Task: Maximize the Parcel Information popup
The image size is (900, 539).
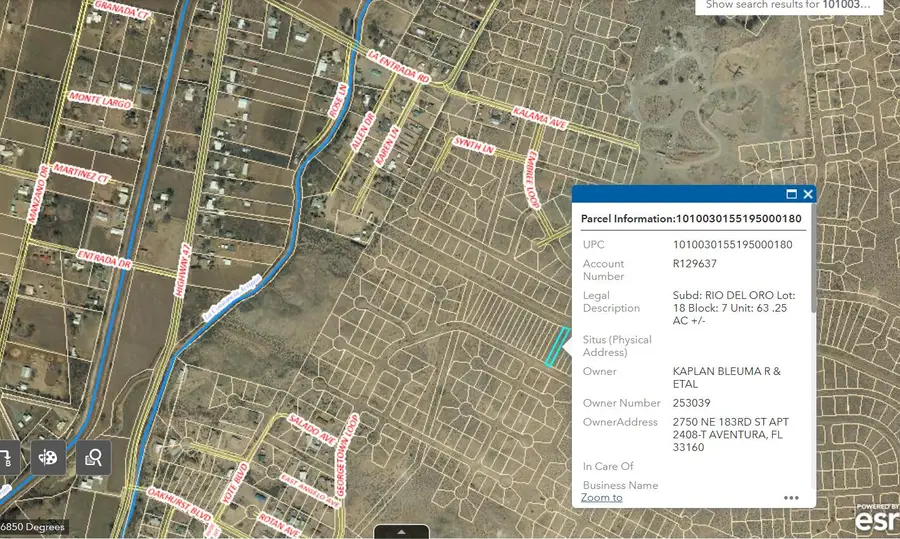Action: click(791, 194)
